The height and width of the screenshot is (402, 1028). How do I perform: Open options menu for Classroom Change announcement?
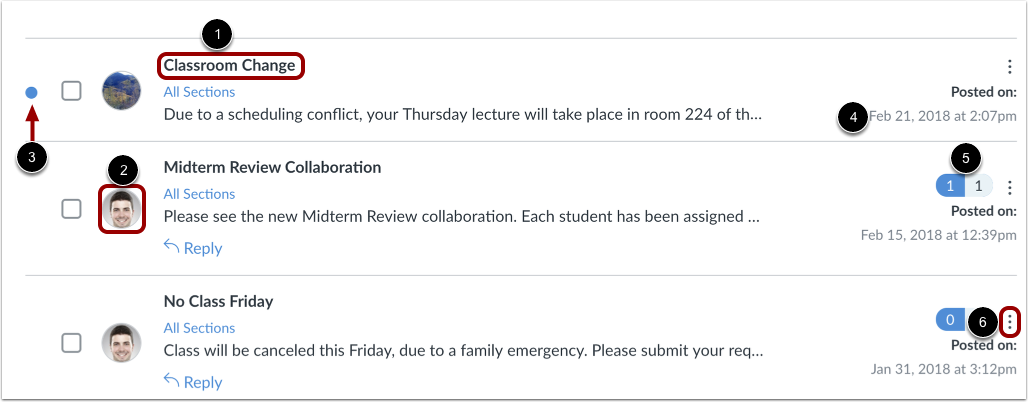click(1010, 66)
